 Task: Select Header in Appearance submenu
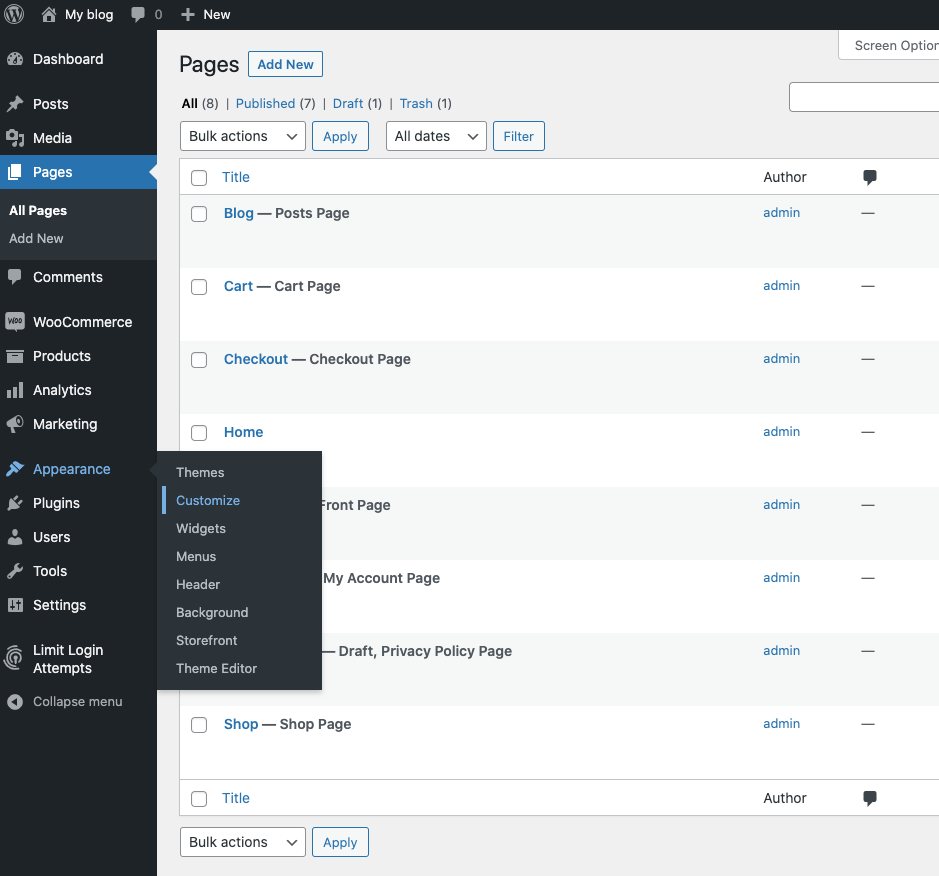pos(198,584)
